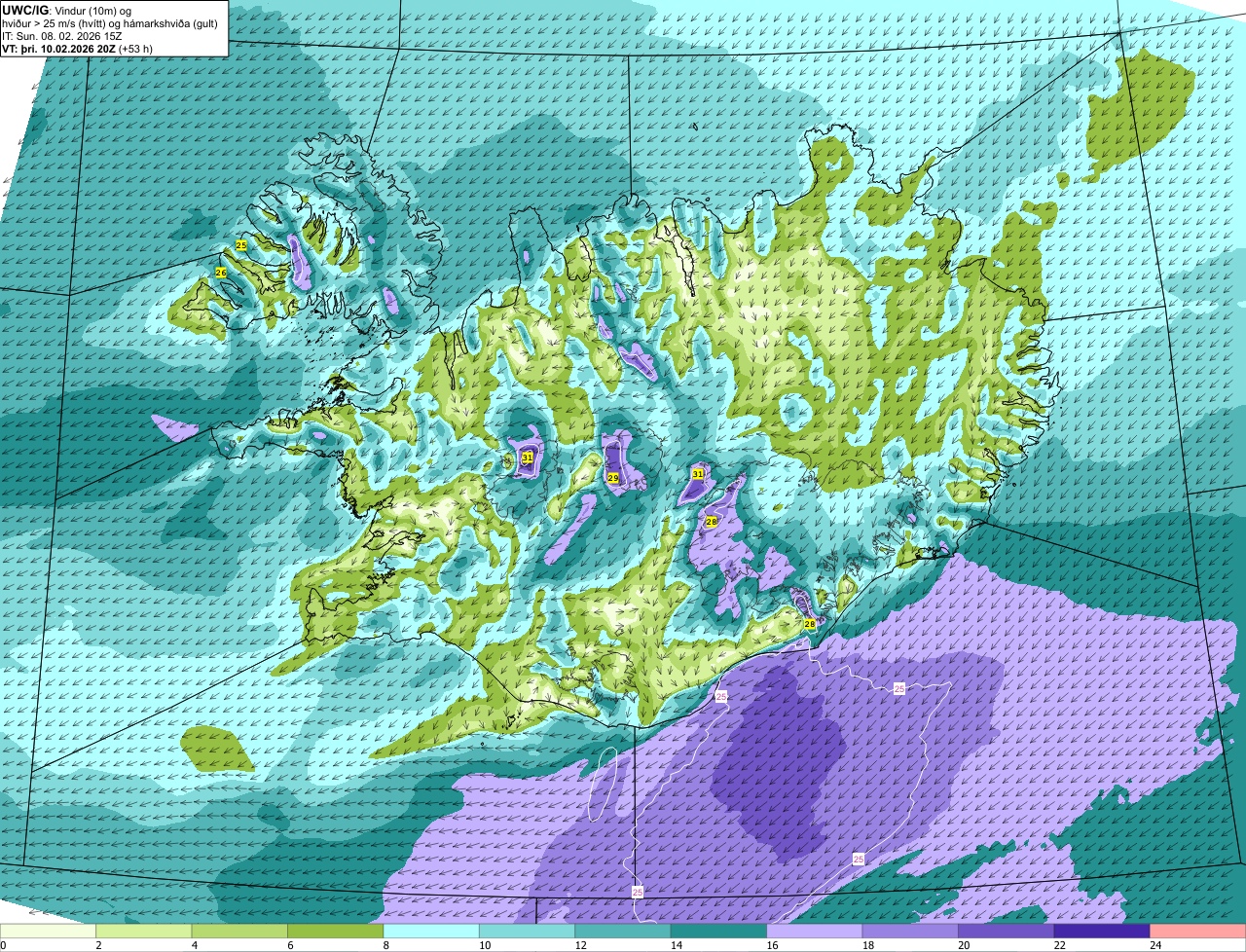This screenshot has width=1246, height=952.
Task: Click the legend tick label '24'
Action: tap(1154, 945)
